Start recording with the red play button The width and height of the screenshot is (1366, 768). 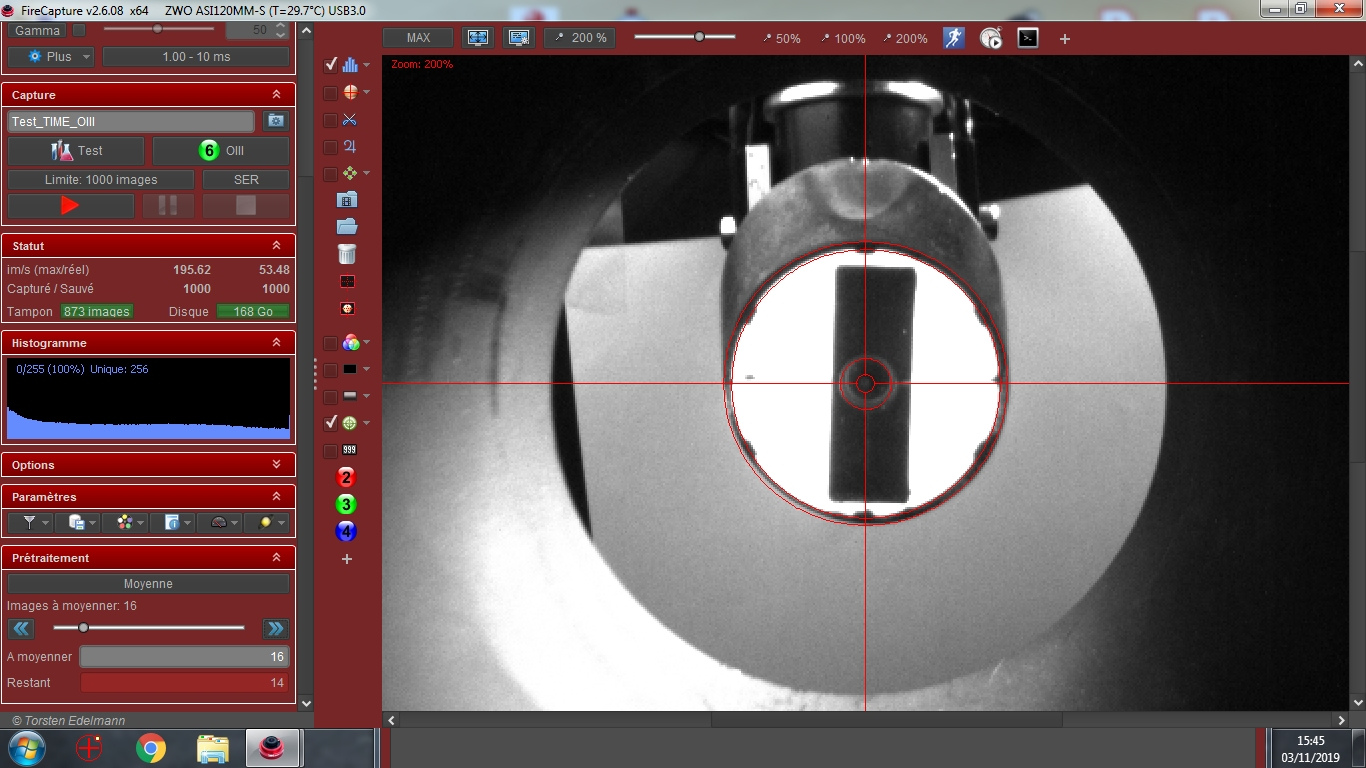70,205
